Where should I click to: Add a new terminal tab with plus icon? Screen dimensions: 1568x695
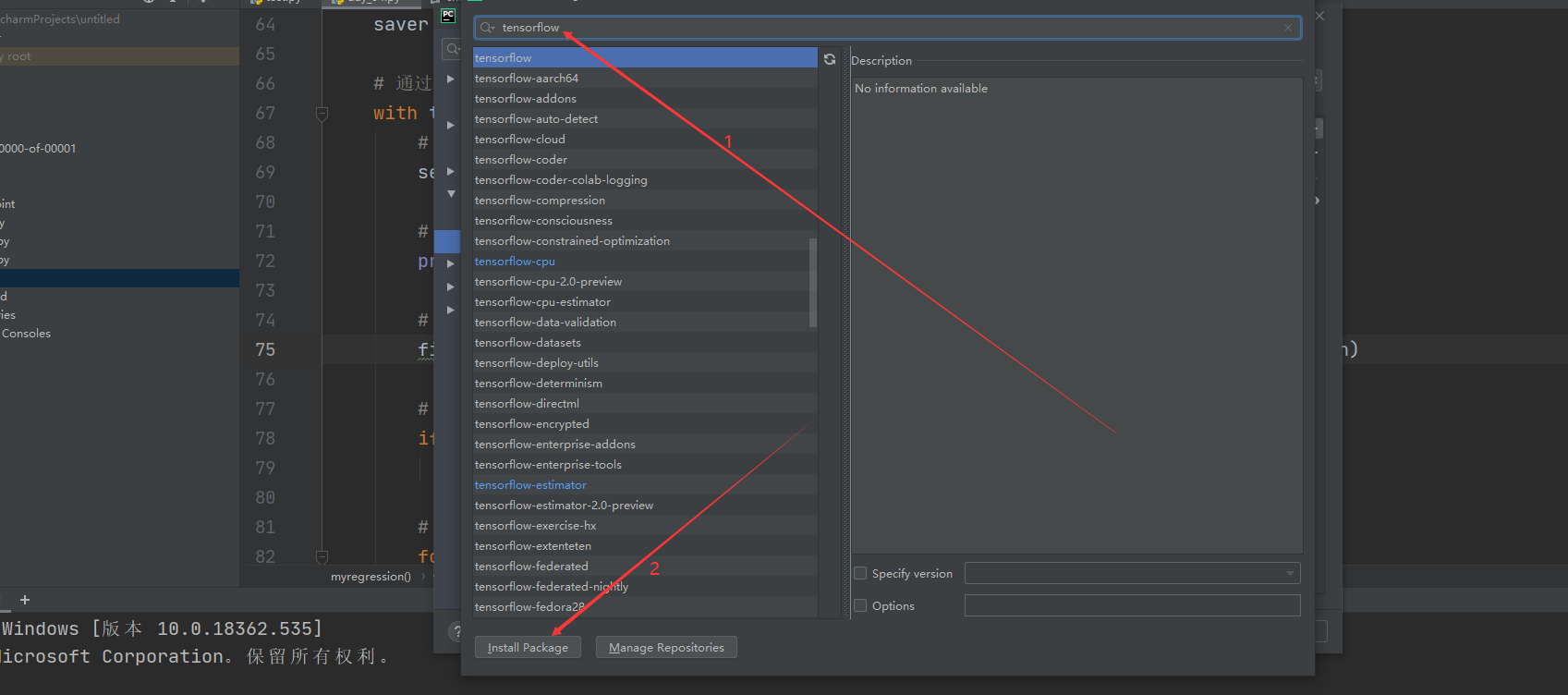tap(25, 600)
